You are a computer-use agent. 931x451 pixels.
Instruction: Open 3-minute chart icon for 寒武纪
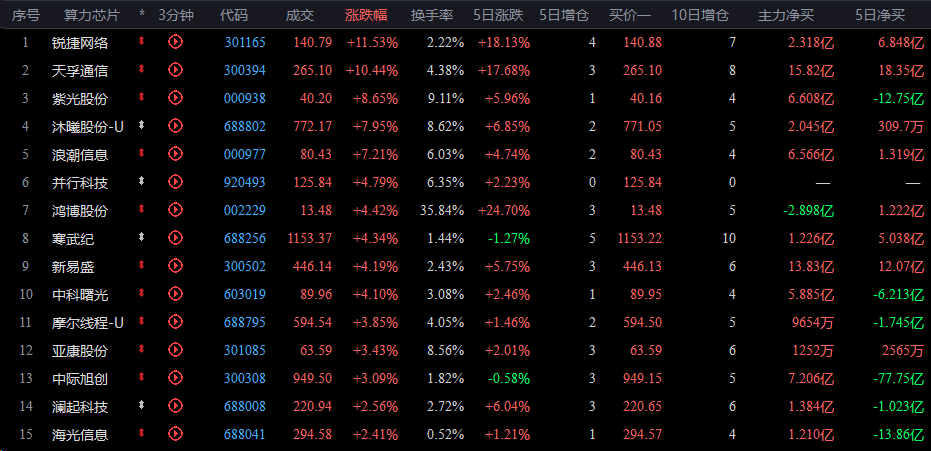(x=175, y=237)
